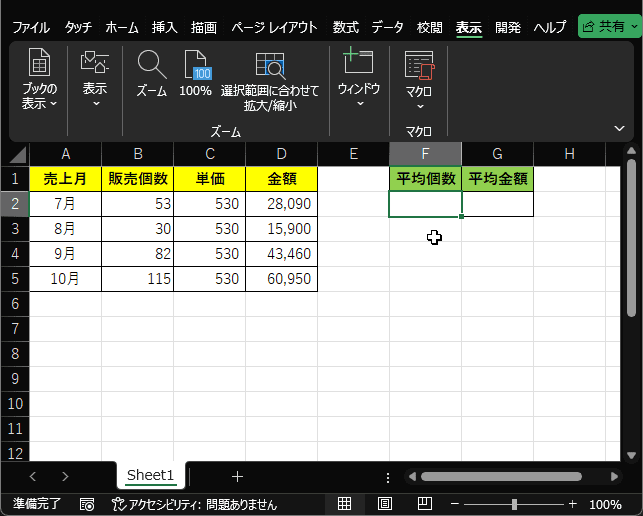The height and width of the screenshot is (516, 643).
Task: Select the Sheet1 sheet tab
Action: (x=150, y=475)
